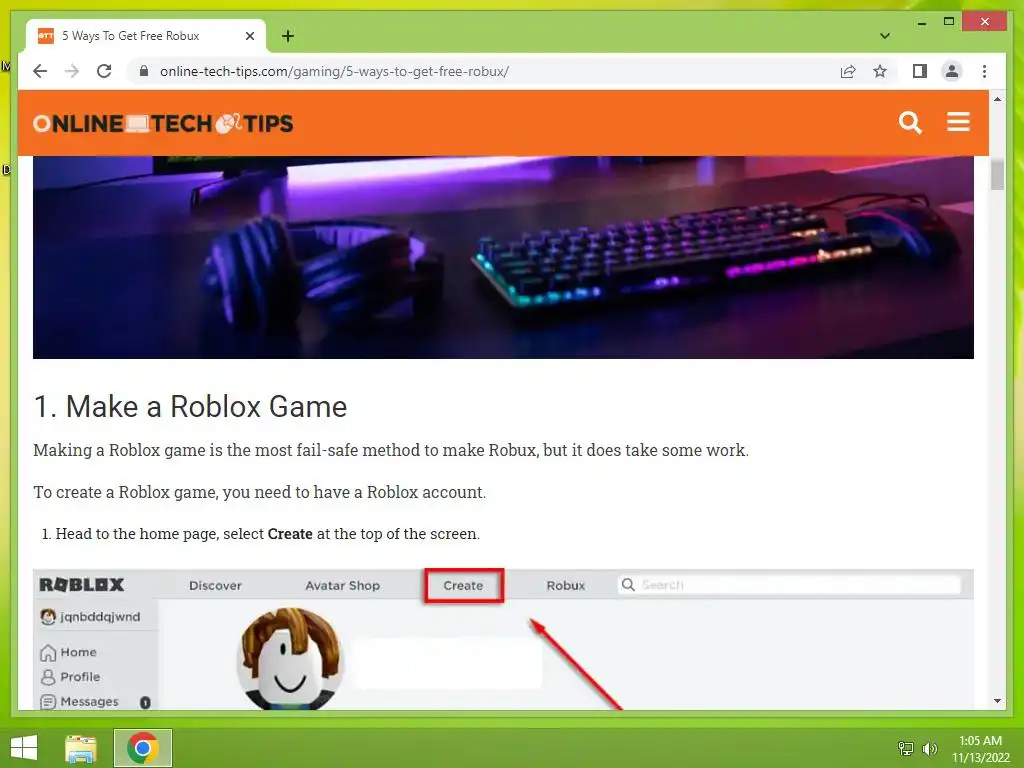Click the Chrome icon in the taskbar
The height and width of the screenshot is (768, 1024).
coord(142,748)
